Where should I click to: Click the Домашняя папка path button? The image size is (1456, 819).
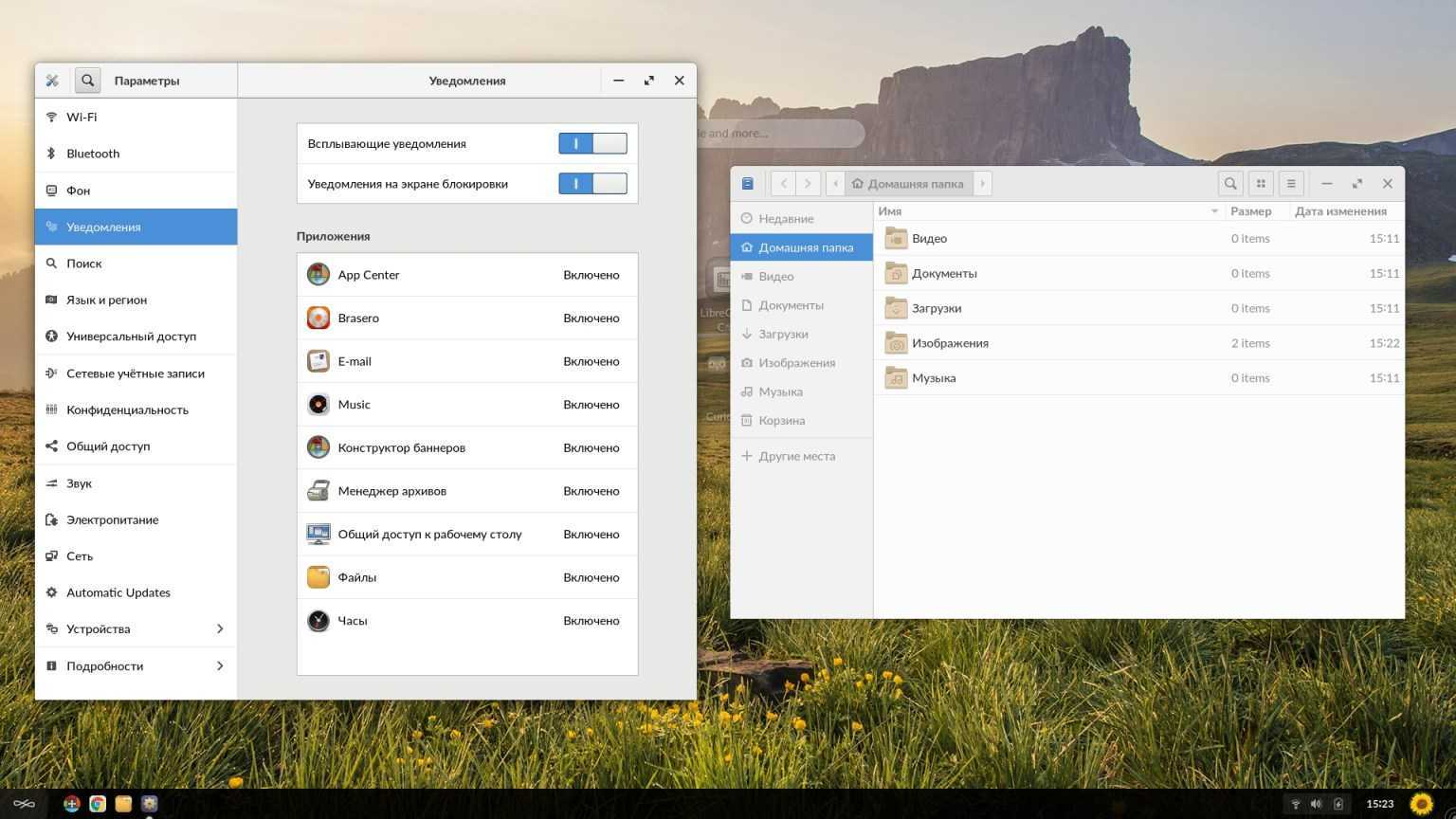point(907,184)
